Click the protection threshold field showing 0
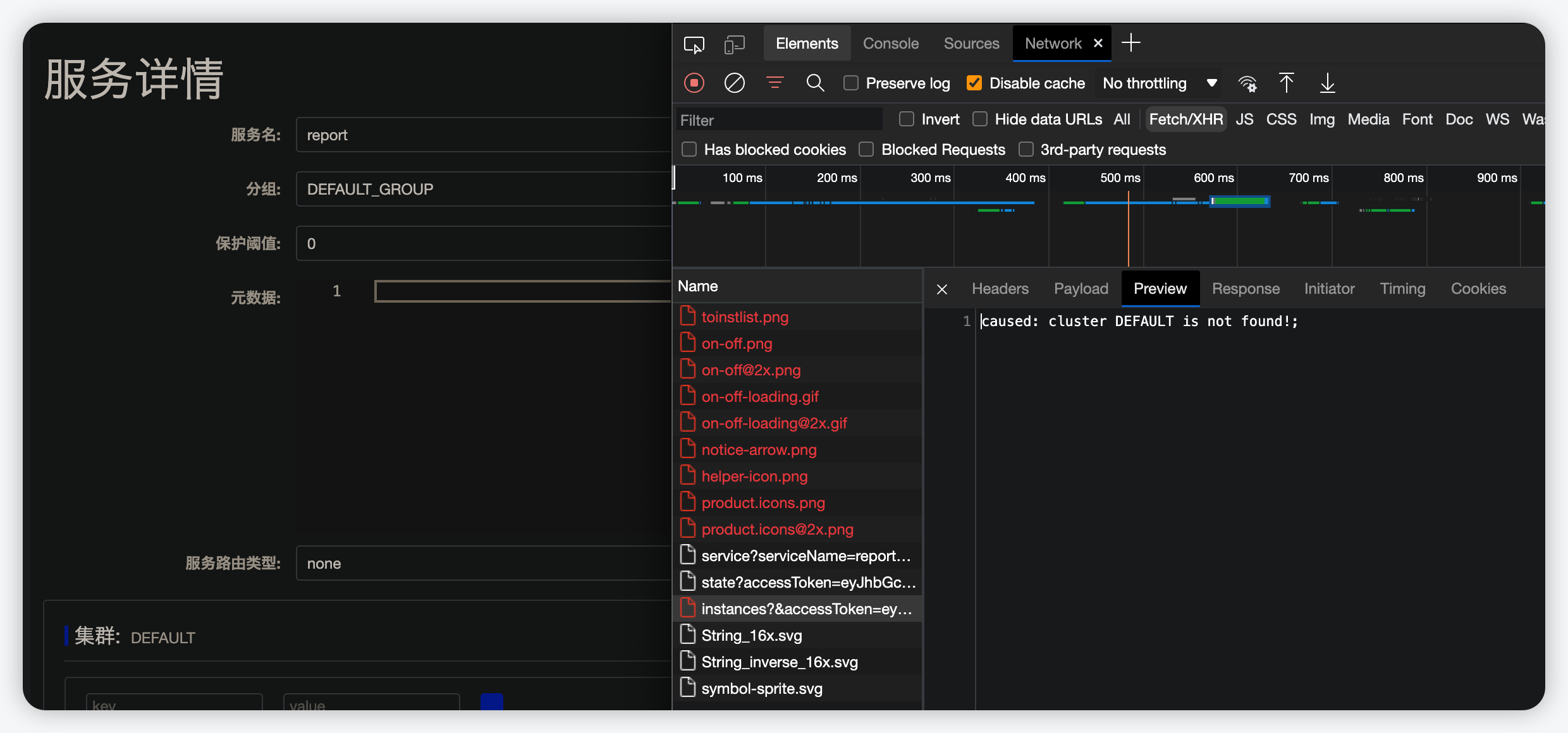Image resolution: width=1568 pixels, height=733 pixels. point(484,243)
